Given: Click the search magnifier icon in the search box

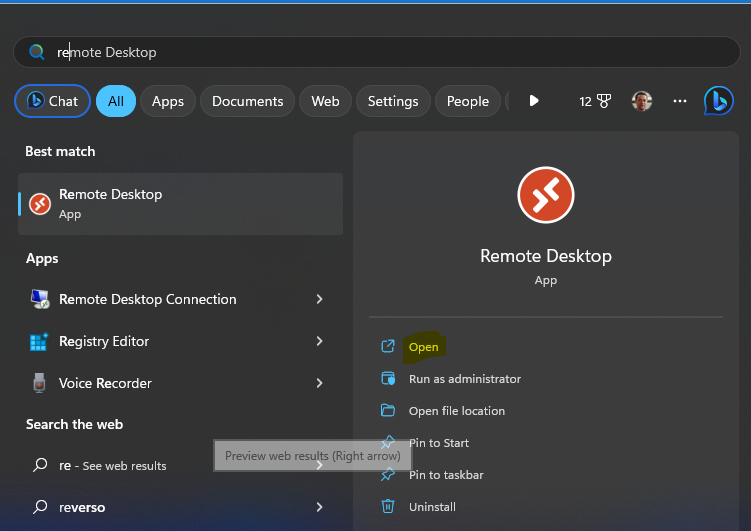Looking at the screenshot, I should 36,52.
